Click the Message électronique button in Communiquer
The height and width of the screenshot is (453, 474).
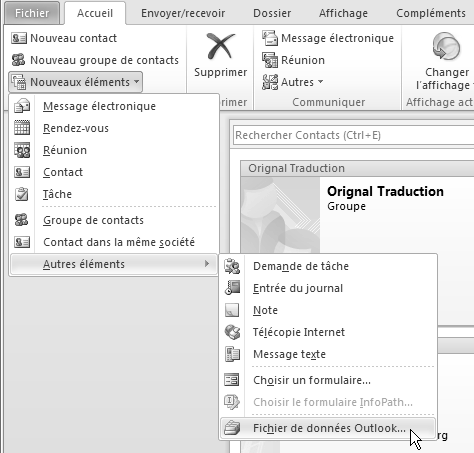click(x=328, y=38)
